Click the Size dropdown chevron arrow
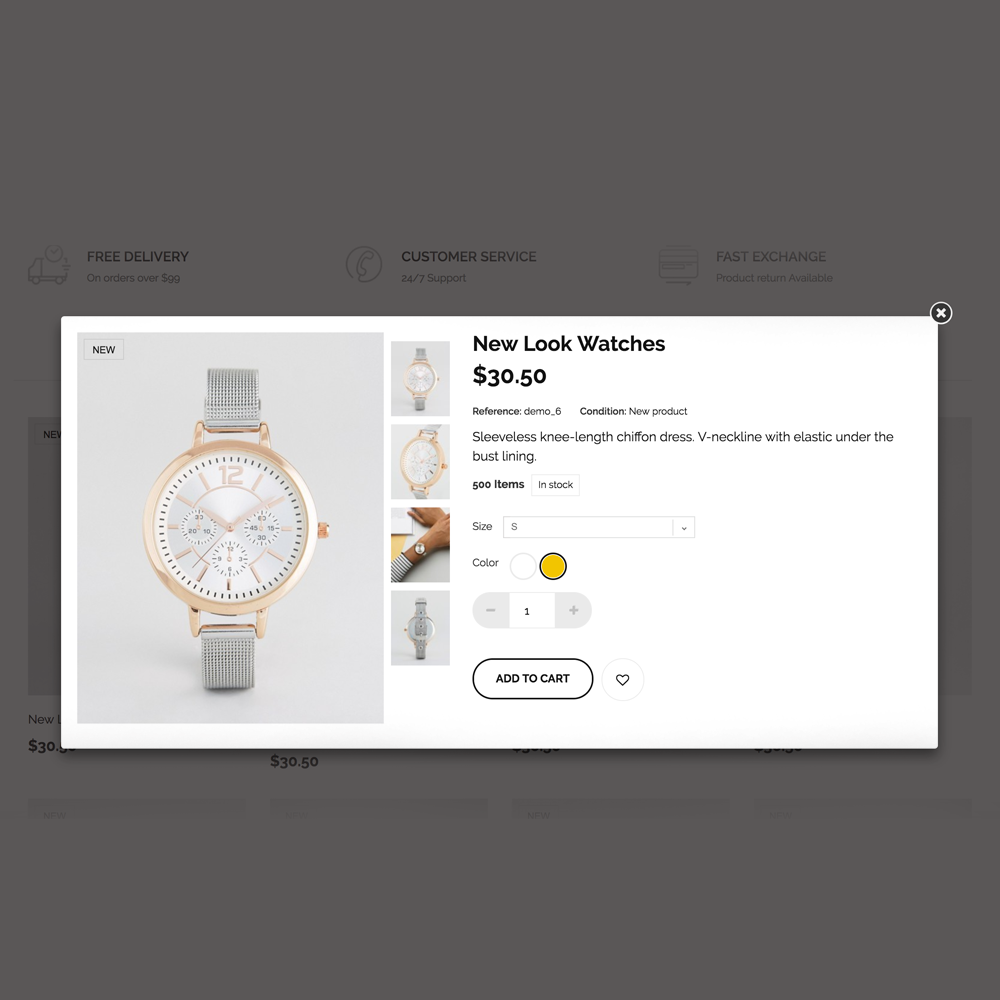The image size is (1000, 1000). [x=684, y=527]
